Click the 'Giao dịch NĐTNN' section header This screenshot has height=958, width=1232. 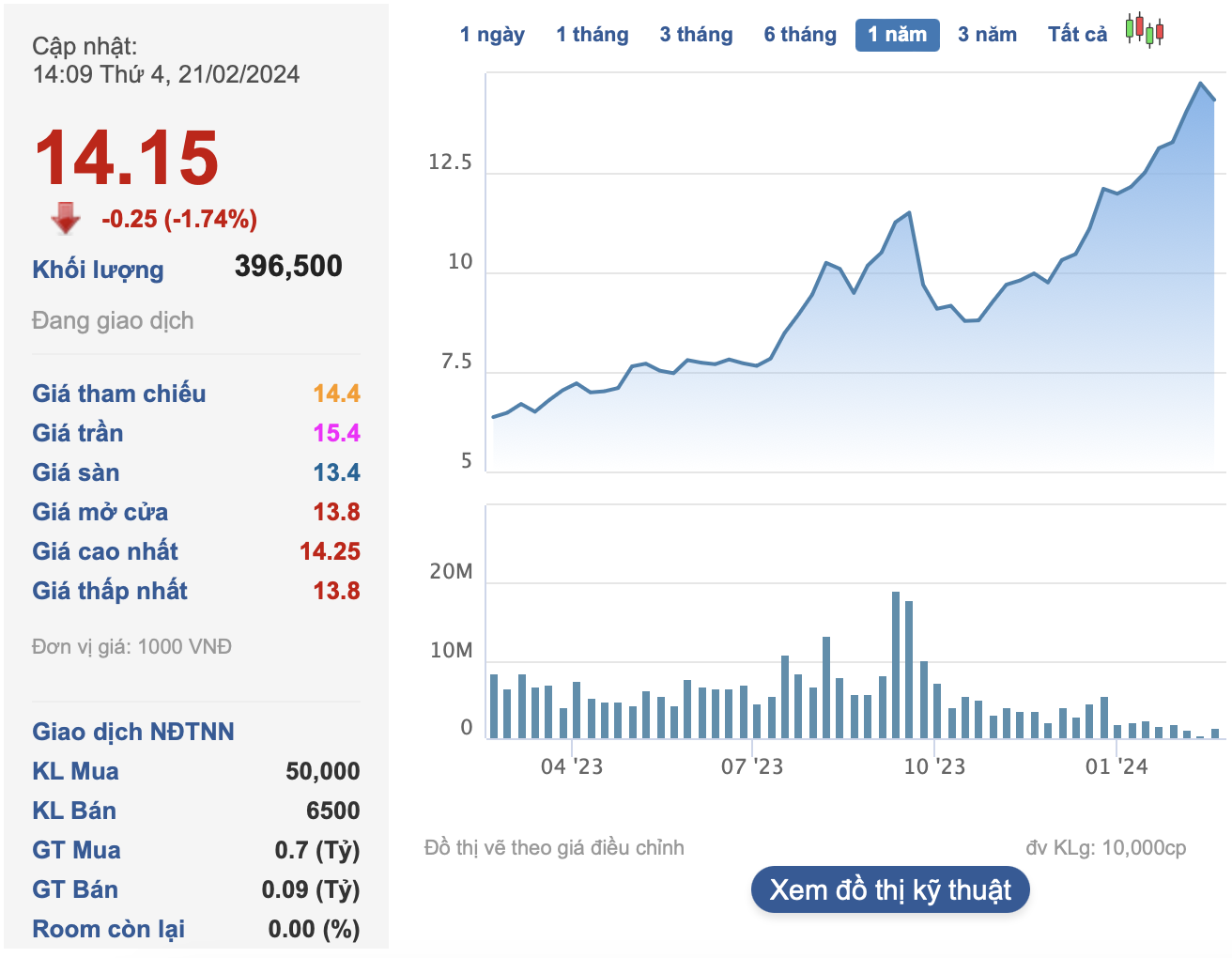click(x=132, y=732)
